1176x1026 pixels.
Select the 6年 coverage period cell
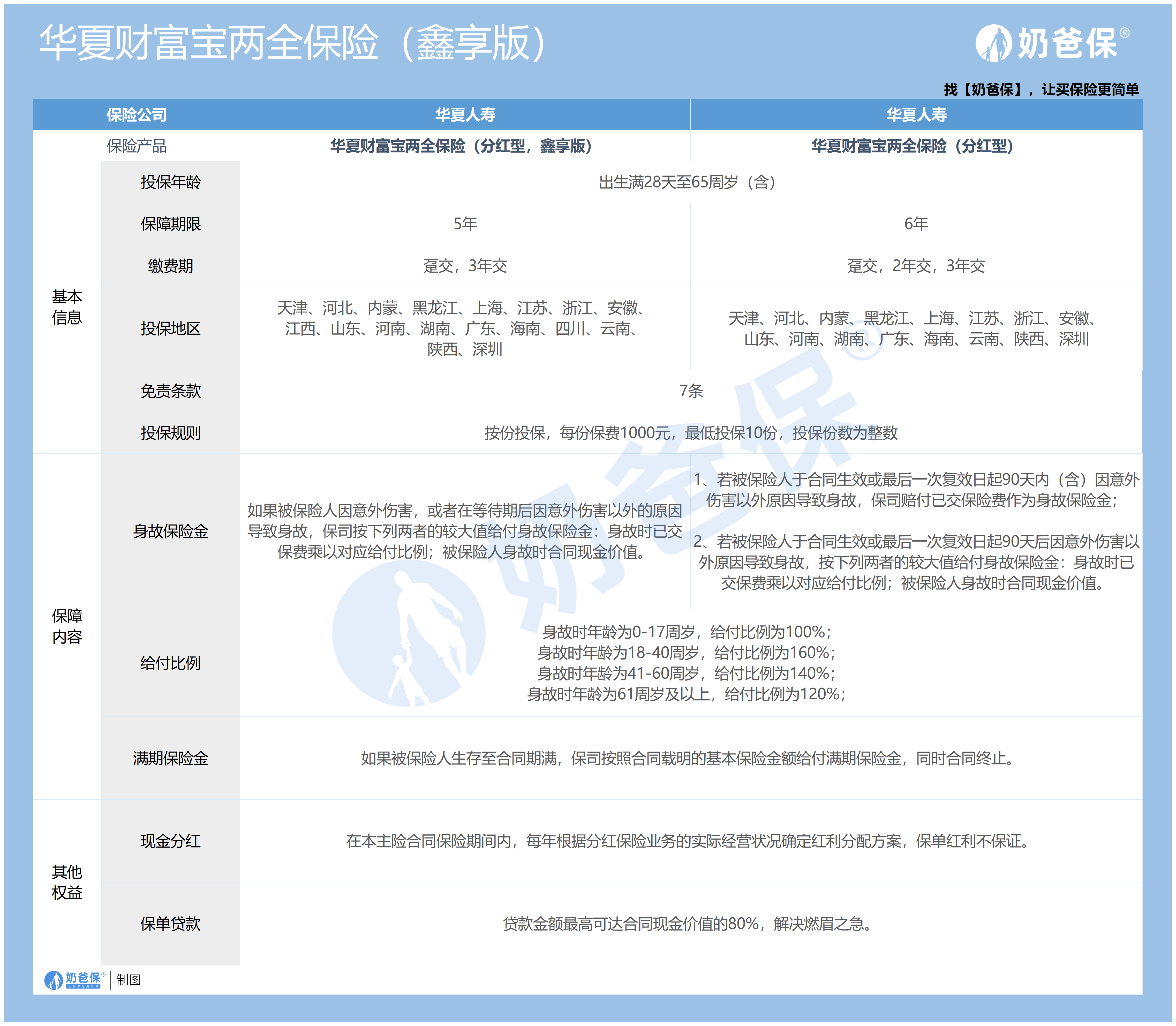(x=916, y=224)
